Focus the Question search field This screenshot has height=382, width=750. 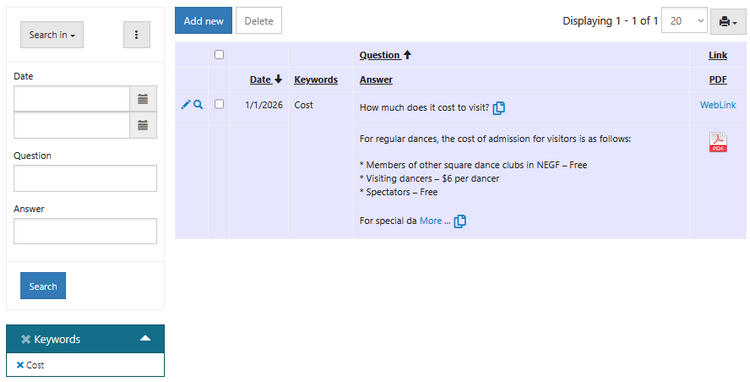[x=85, y=178]
